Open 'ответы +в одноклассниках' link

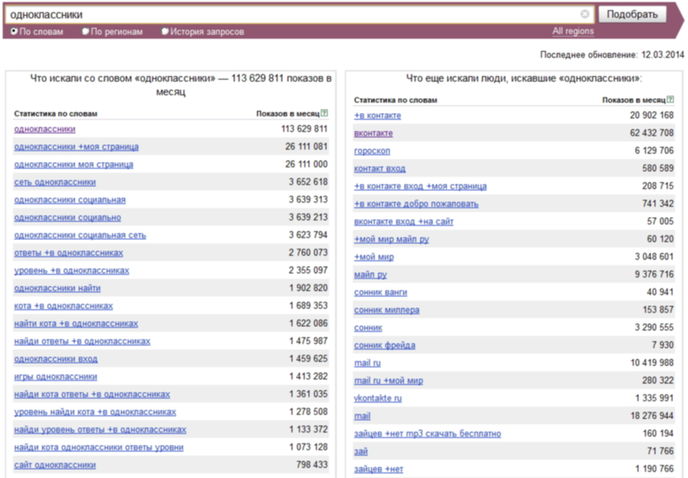pos(68,253)
